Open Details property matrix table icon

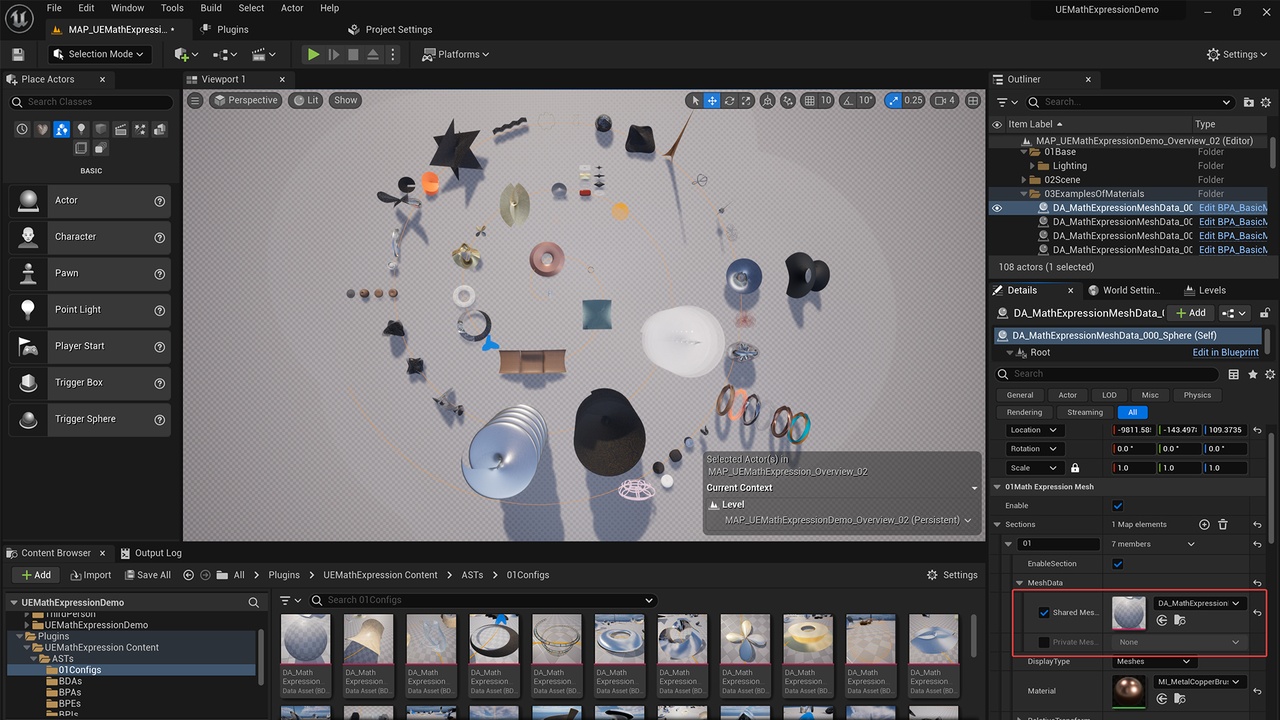point(1233,374)
